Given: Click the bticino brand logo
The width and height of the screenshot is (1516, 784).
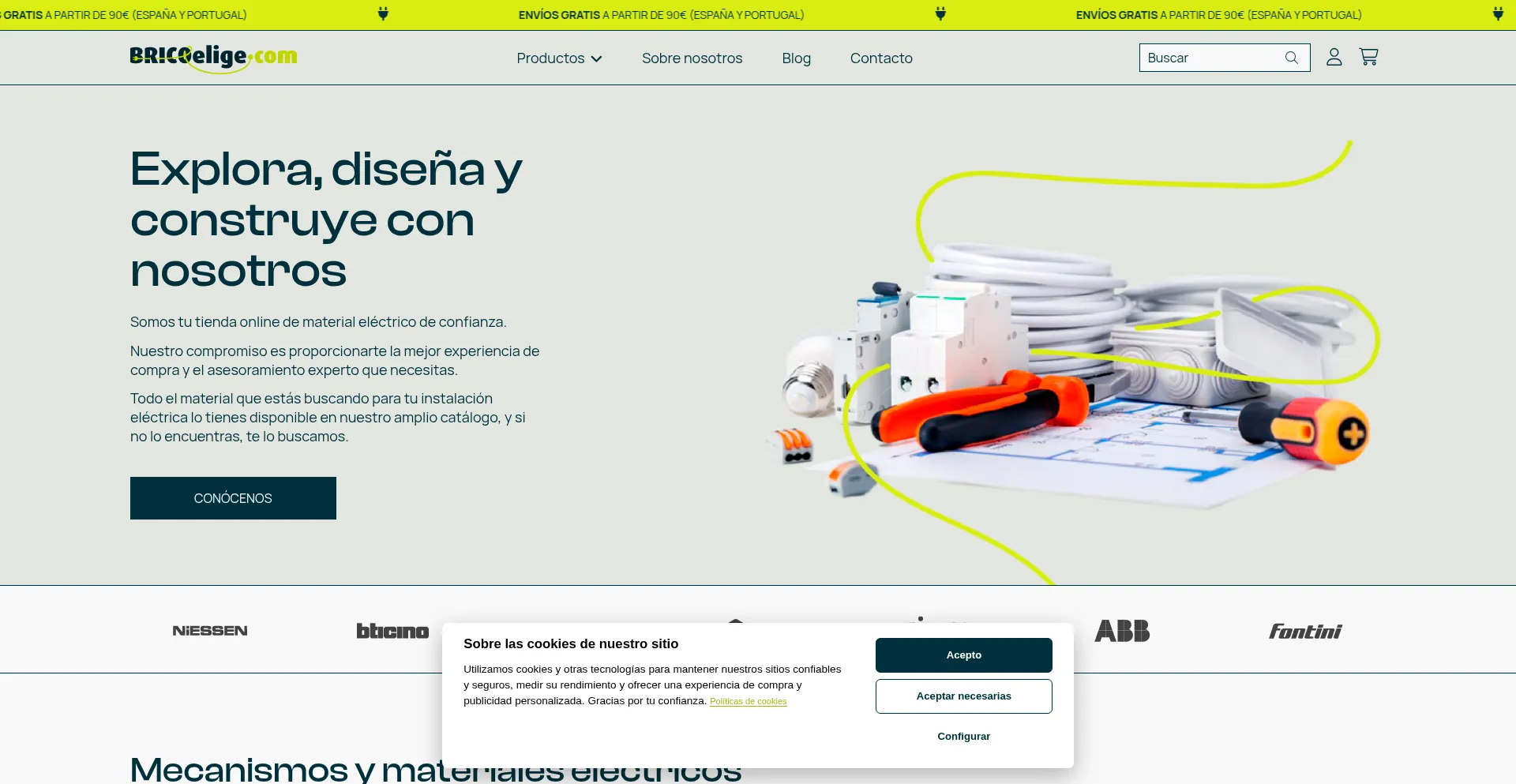Looking at the screenshot, I should [x=392, y=631].
